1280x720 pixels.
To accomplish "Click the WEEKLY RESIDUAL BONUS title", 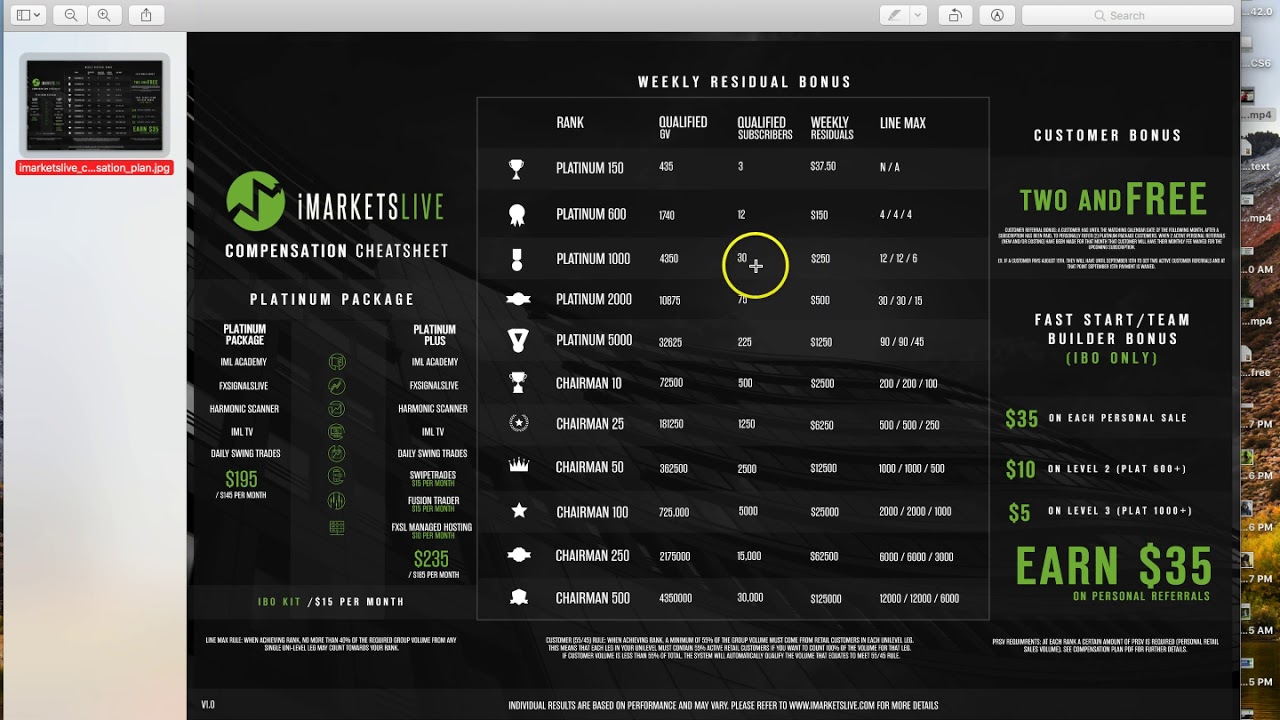I will (x=745, y=82).
